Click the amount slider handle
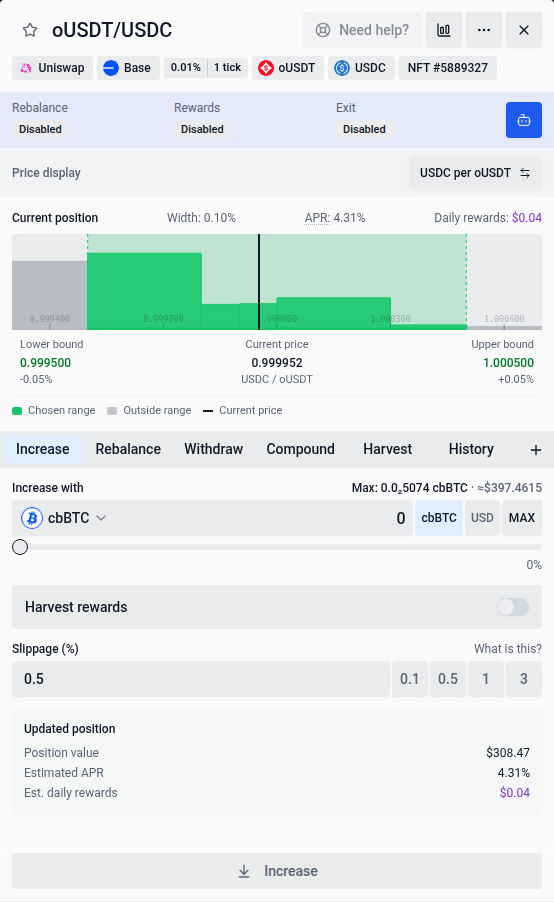Image resolution: width=554 pixels, height=902 pixels. [20, 547]
